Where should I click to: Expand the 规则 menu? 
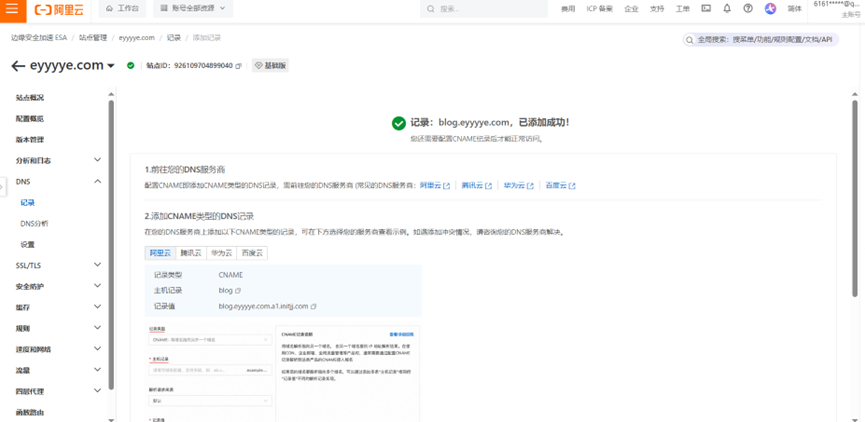point(98,328)
